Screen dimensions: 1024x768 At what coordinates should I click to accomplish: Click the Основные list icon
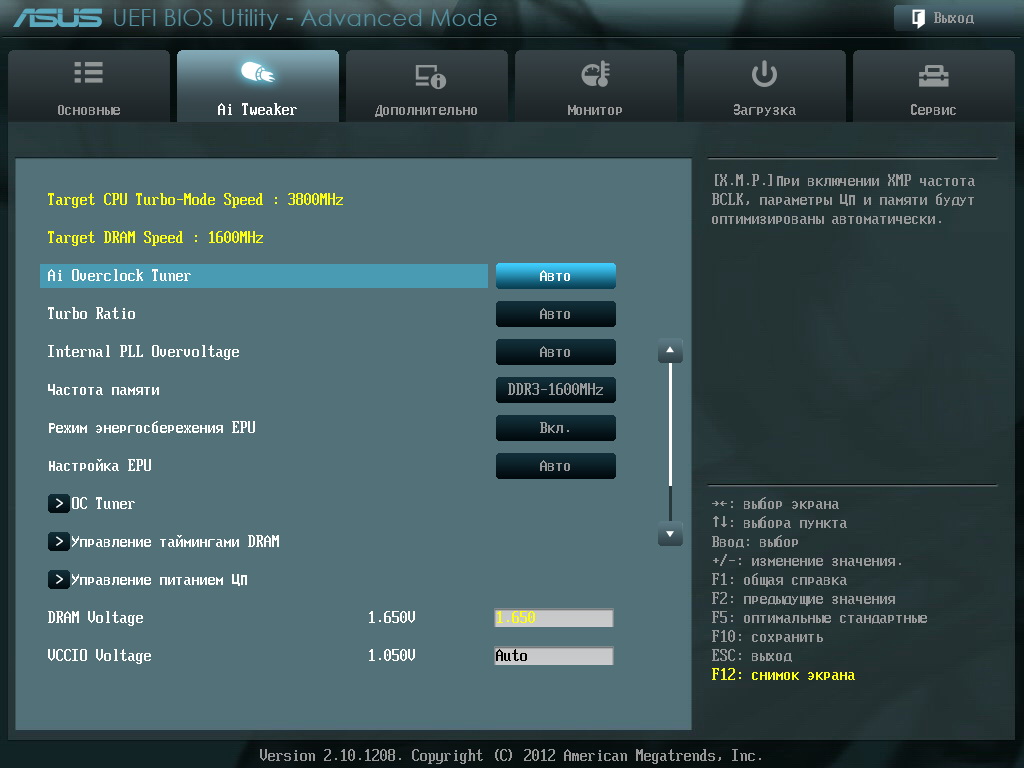(x=88, y=72)
